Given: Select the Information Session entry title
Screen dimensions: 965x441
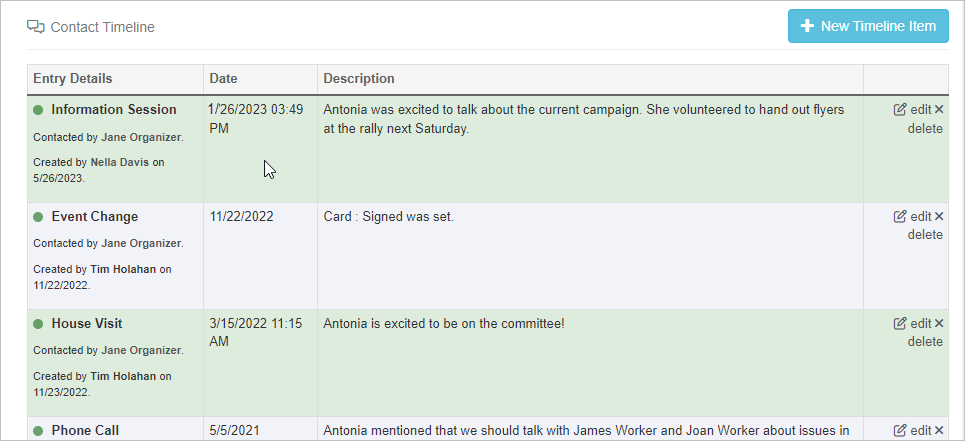Looking at the screenshot, I should coord(114,109).
